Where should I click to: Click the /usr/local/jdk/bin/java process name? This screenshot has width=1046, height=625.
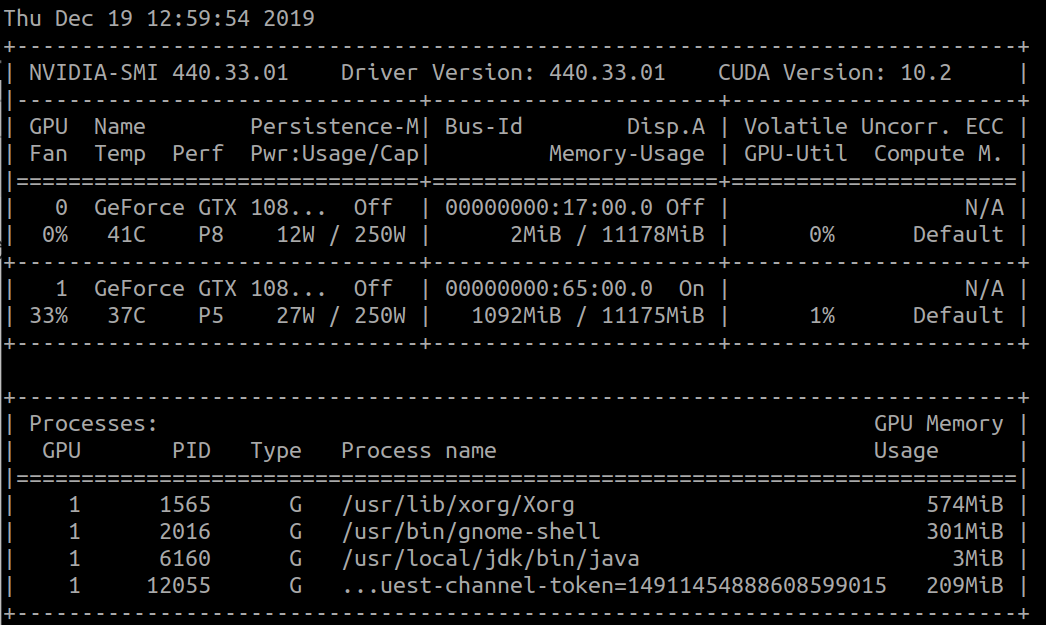pos(490,559)
